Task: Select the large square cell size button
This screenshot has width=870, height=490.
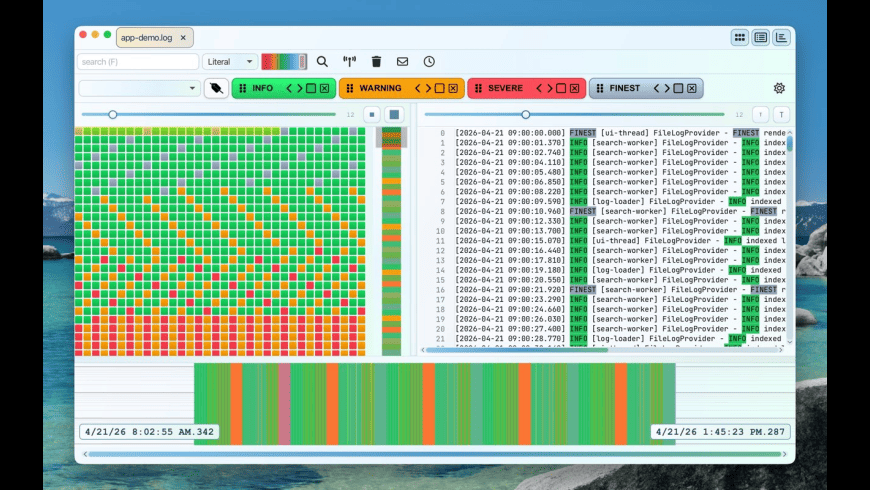Action: click(x=394, y=114)
